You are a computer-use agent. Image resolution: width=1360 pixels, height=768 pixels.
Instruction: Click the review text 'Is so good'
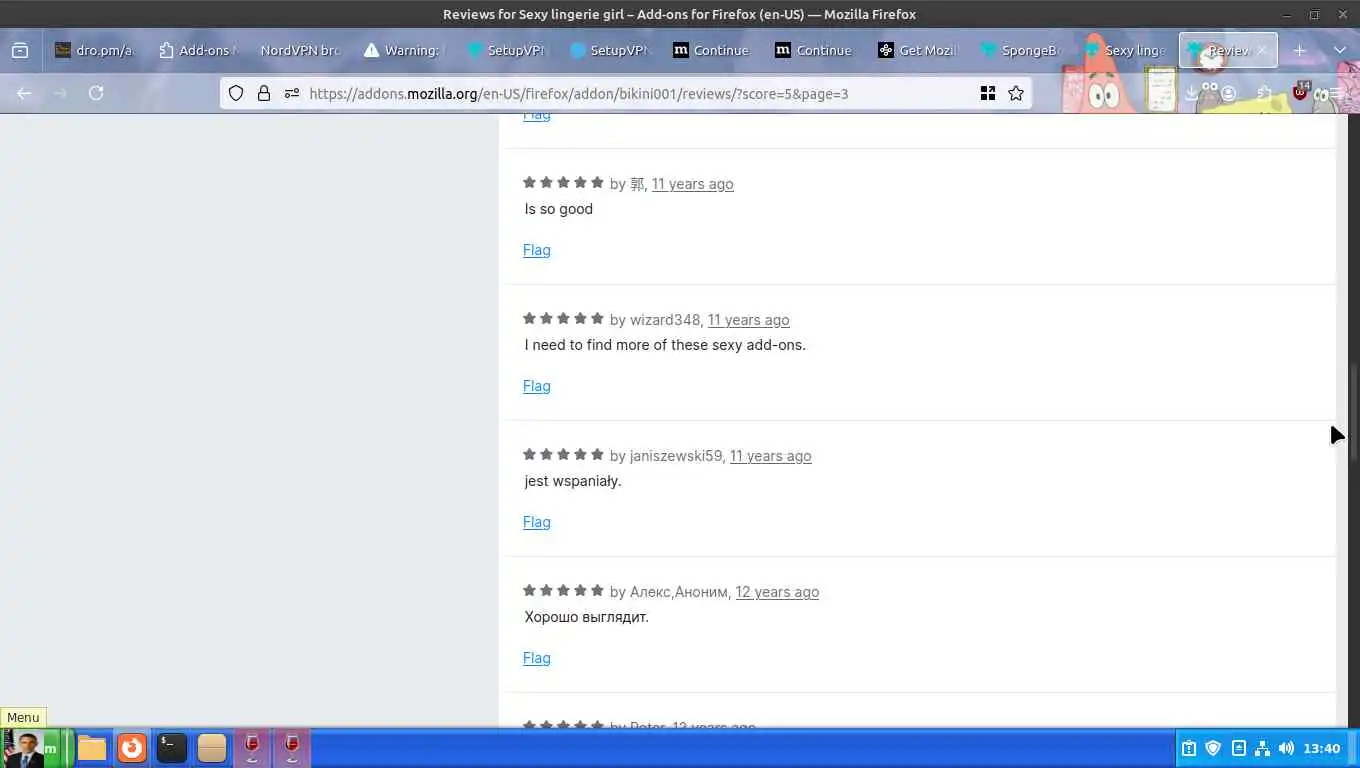[559, 209]
